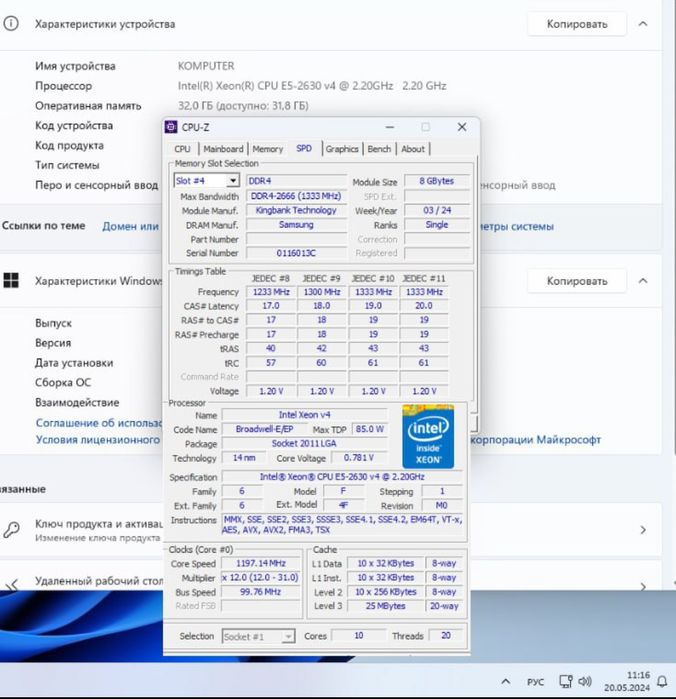Click the Week/Year 03 / 24 value
This screenshot has height=699, width=676.
pyautogui.click(x=437, y=210)
